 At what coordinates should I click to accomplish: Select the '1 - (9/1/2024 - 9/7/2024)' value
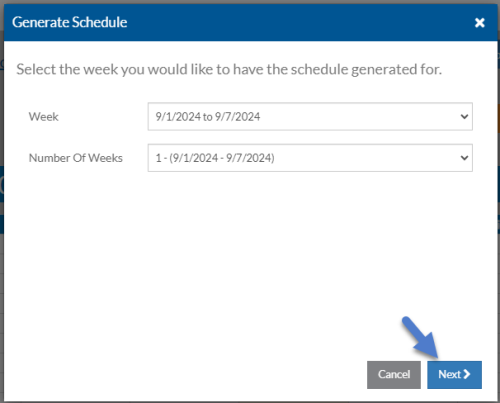pos(215,158)
